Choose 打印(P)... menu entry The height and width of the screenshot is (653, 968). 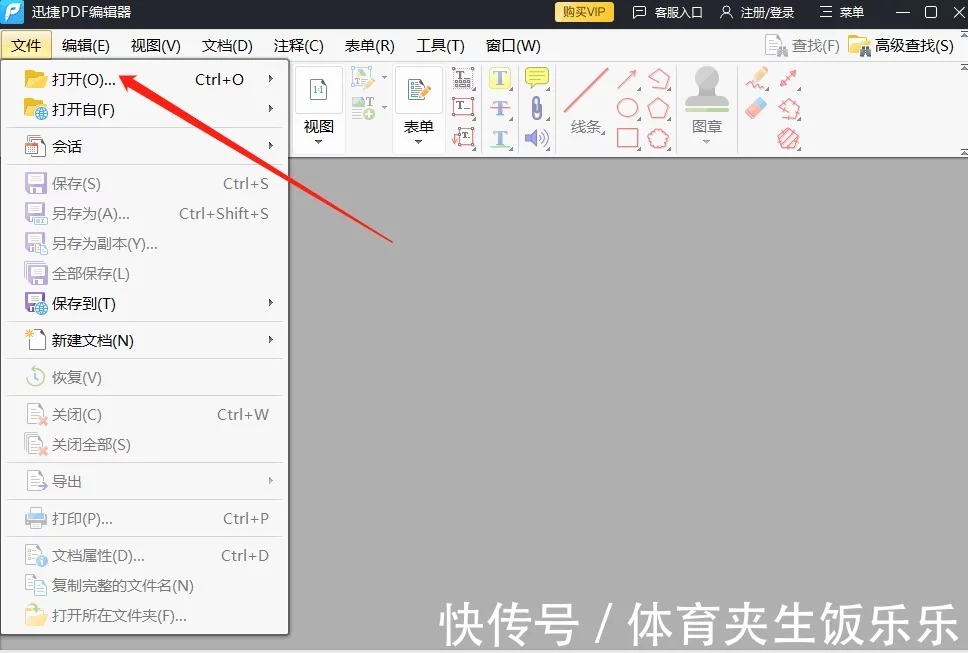146,518
